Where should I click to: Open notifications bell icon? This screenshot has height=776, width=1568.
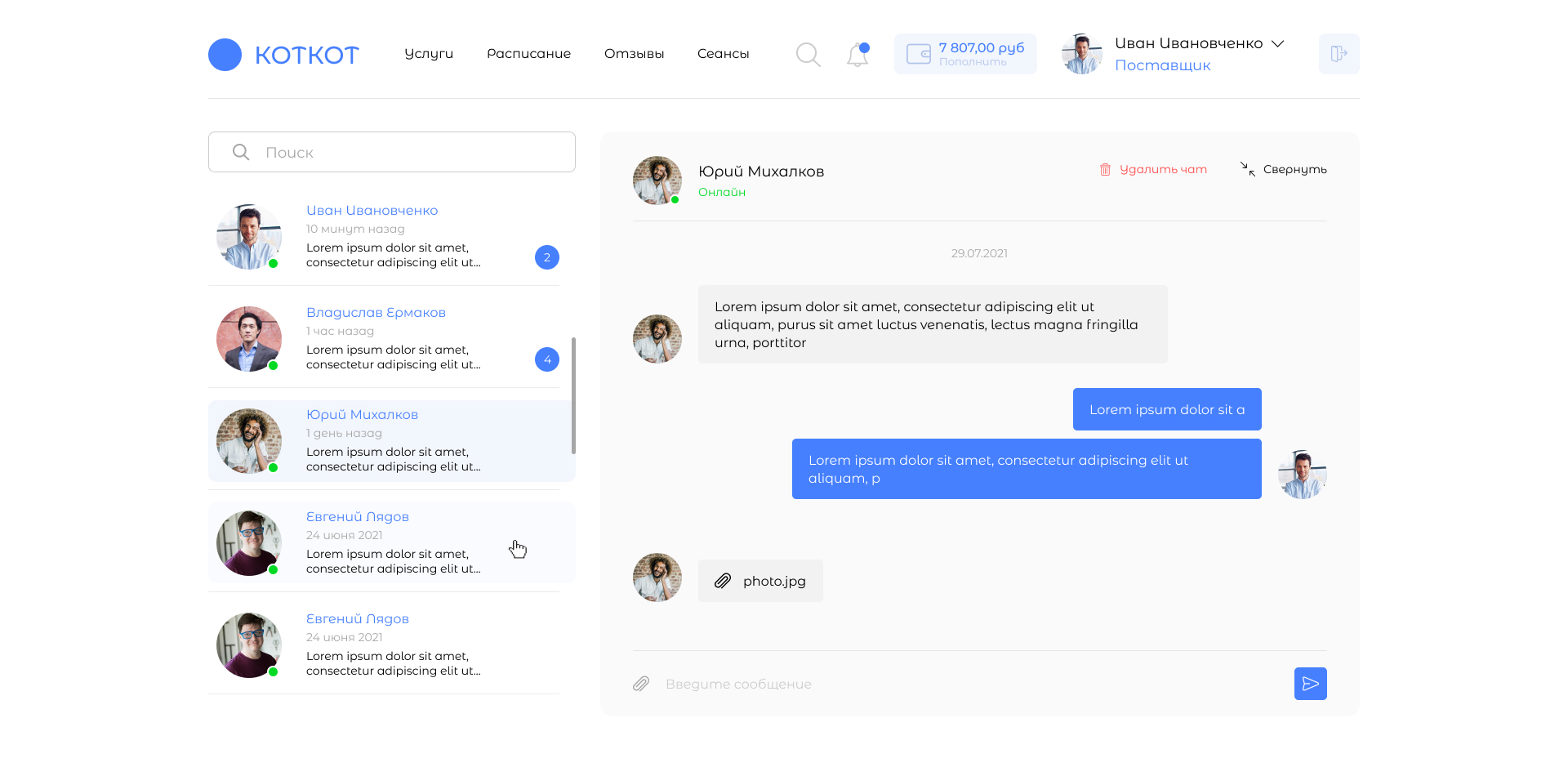click(857, 55)
